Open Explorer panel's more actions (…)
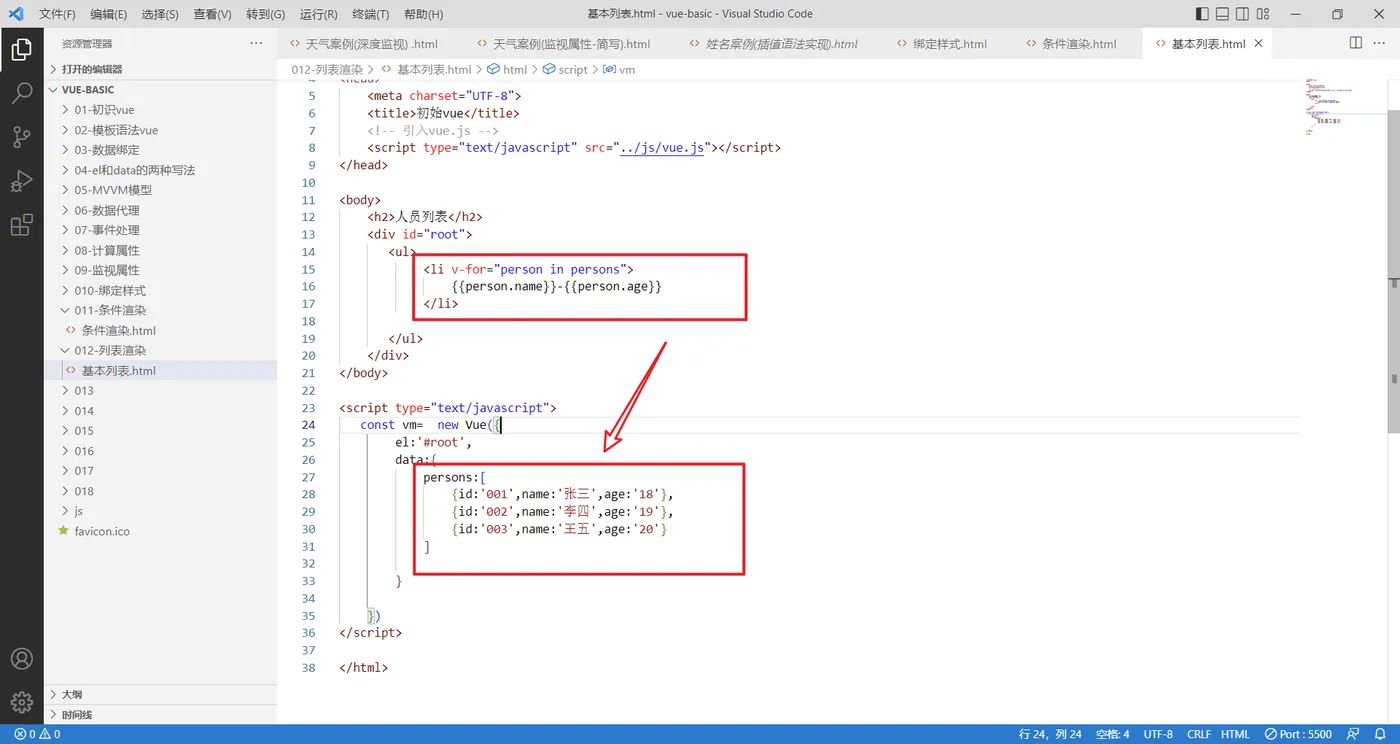 257,43
